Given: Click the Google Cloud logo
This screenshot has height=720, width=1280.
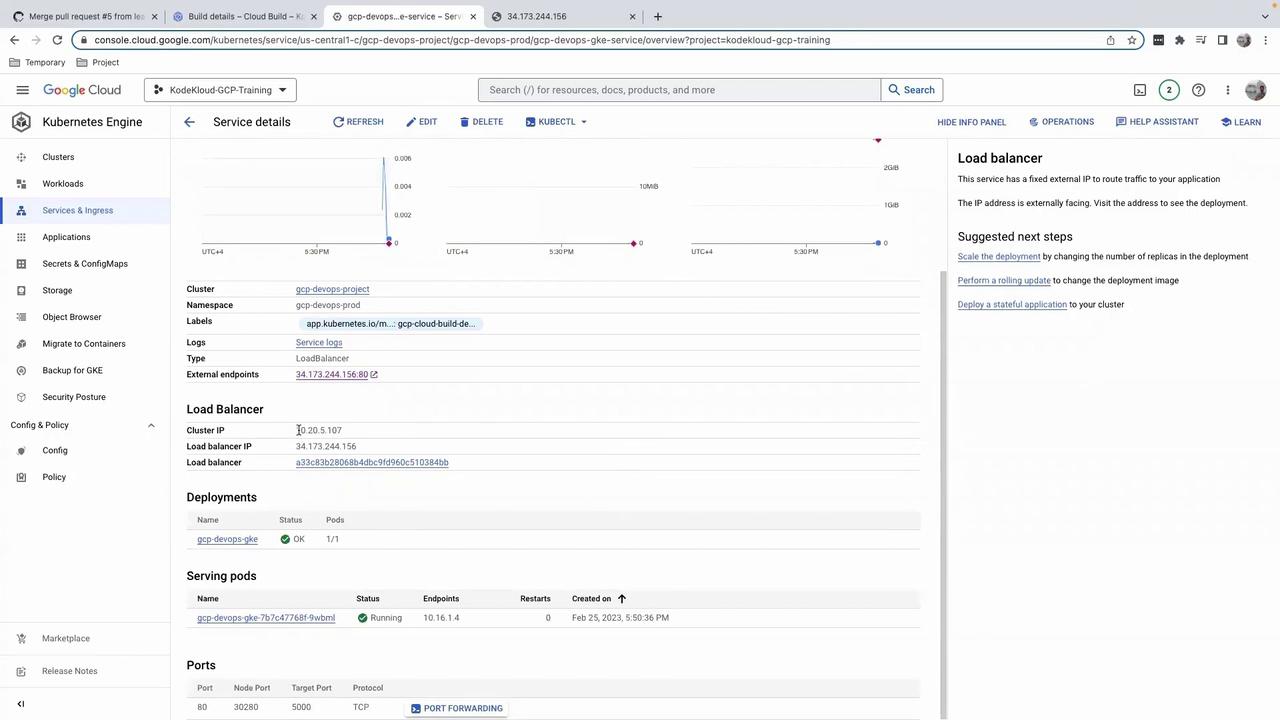Looking at the screenshot, I should (x=82, y=90).
